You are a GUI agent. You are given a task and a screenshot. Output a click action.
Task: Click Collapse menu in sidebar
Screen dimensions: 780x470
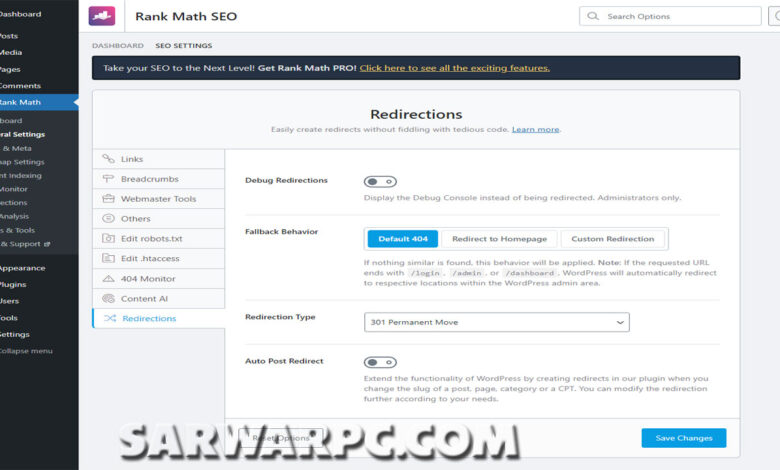click(39, 351)
